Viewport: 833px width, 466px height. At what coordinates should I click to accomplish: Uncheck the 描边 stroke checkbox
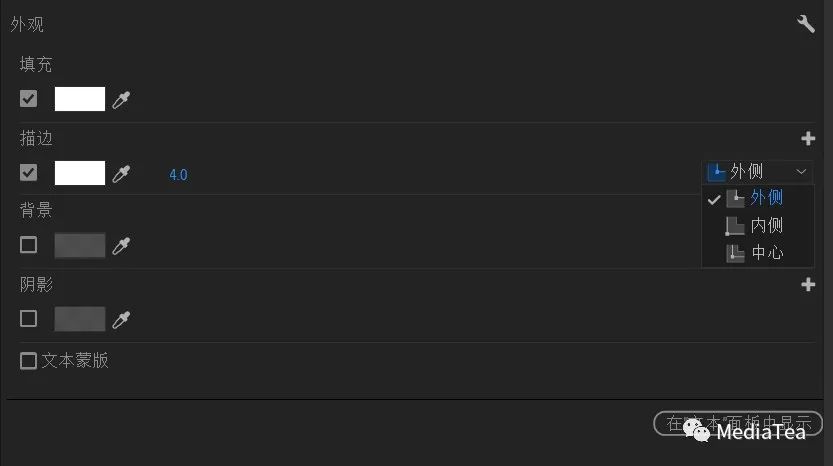(28, 172)
